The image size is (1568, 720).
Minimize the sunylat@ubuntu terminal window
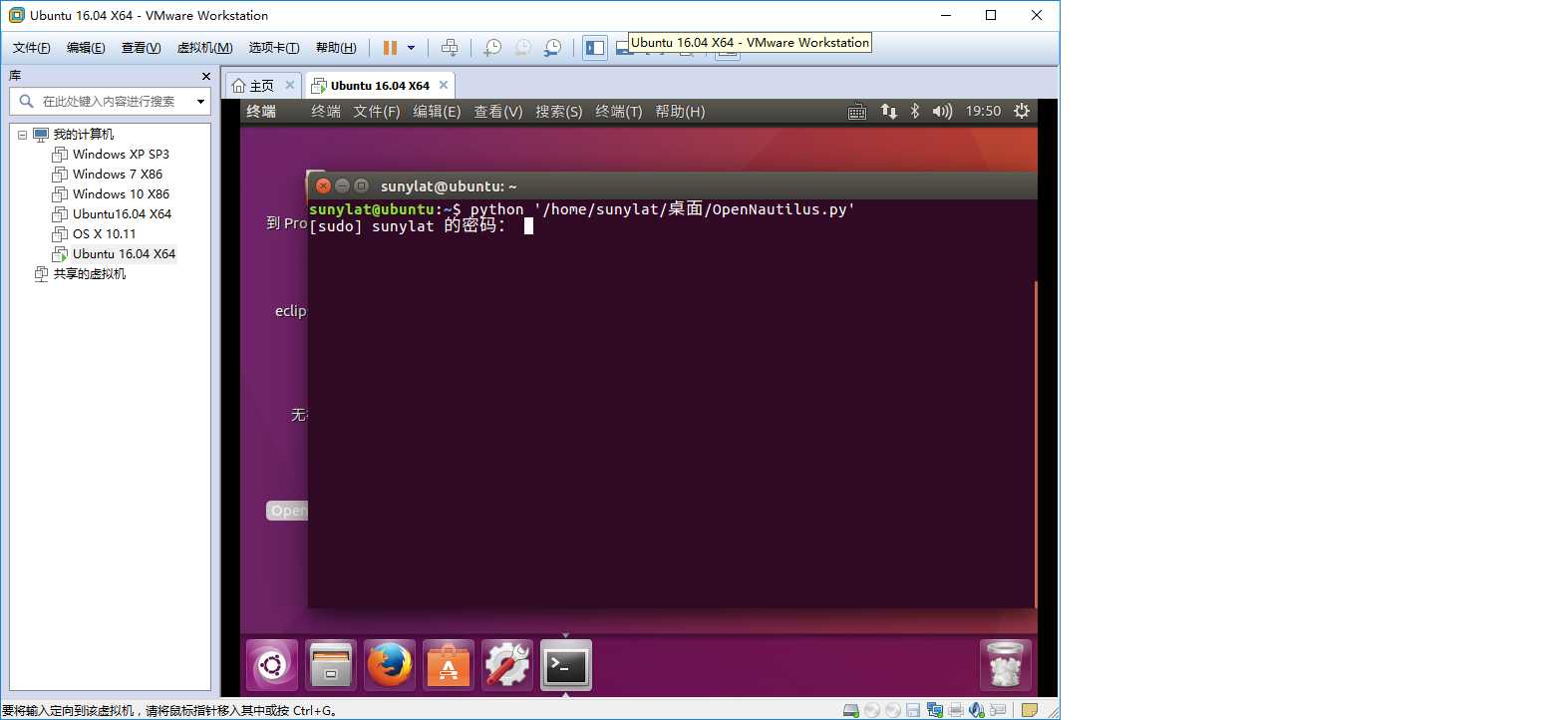(x=342, y=185)
